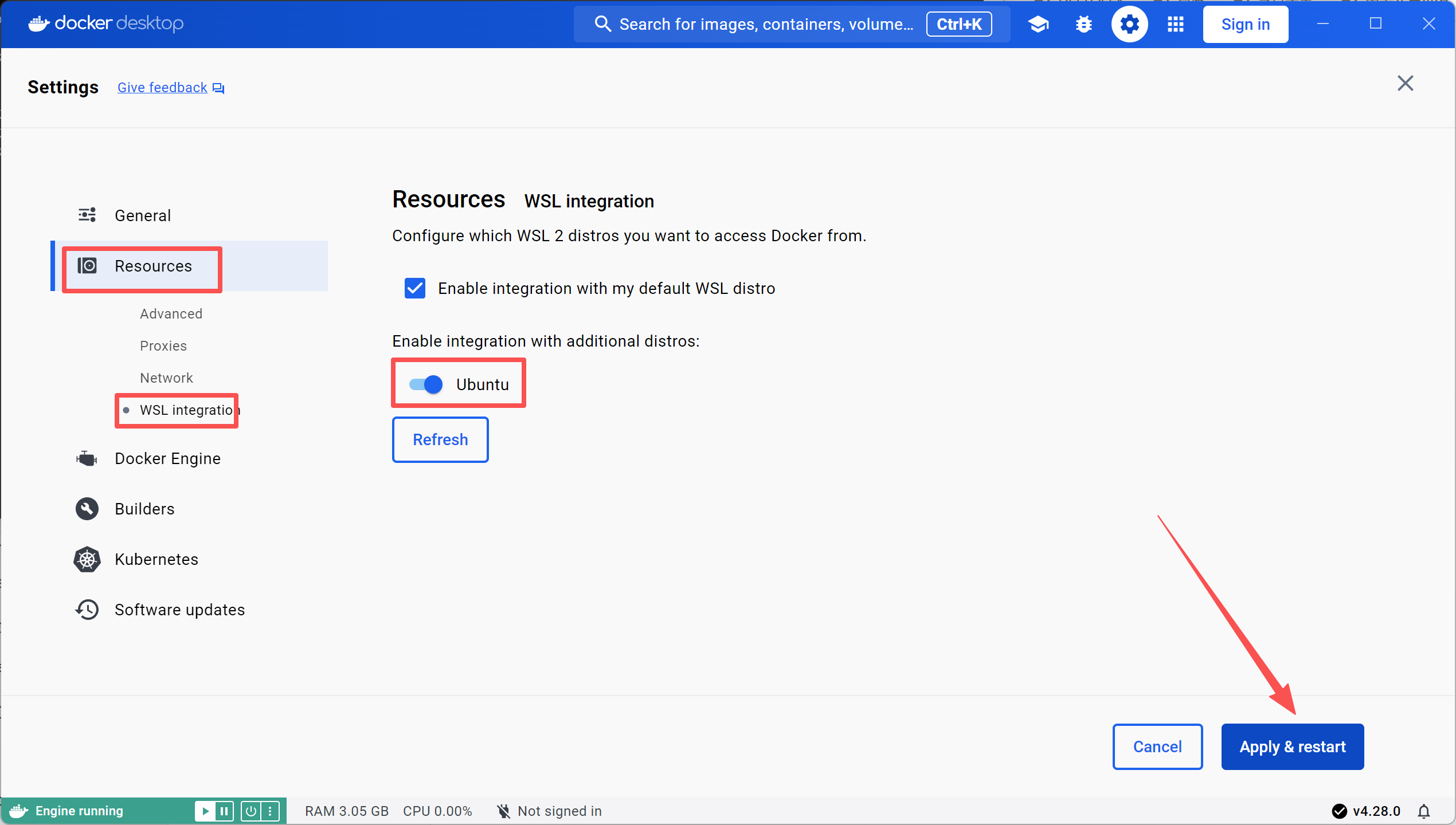Toggle the Ubuntu distro integration switch
Viewport: 1456px width, 825px height.
[x=426, y=384]
